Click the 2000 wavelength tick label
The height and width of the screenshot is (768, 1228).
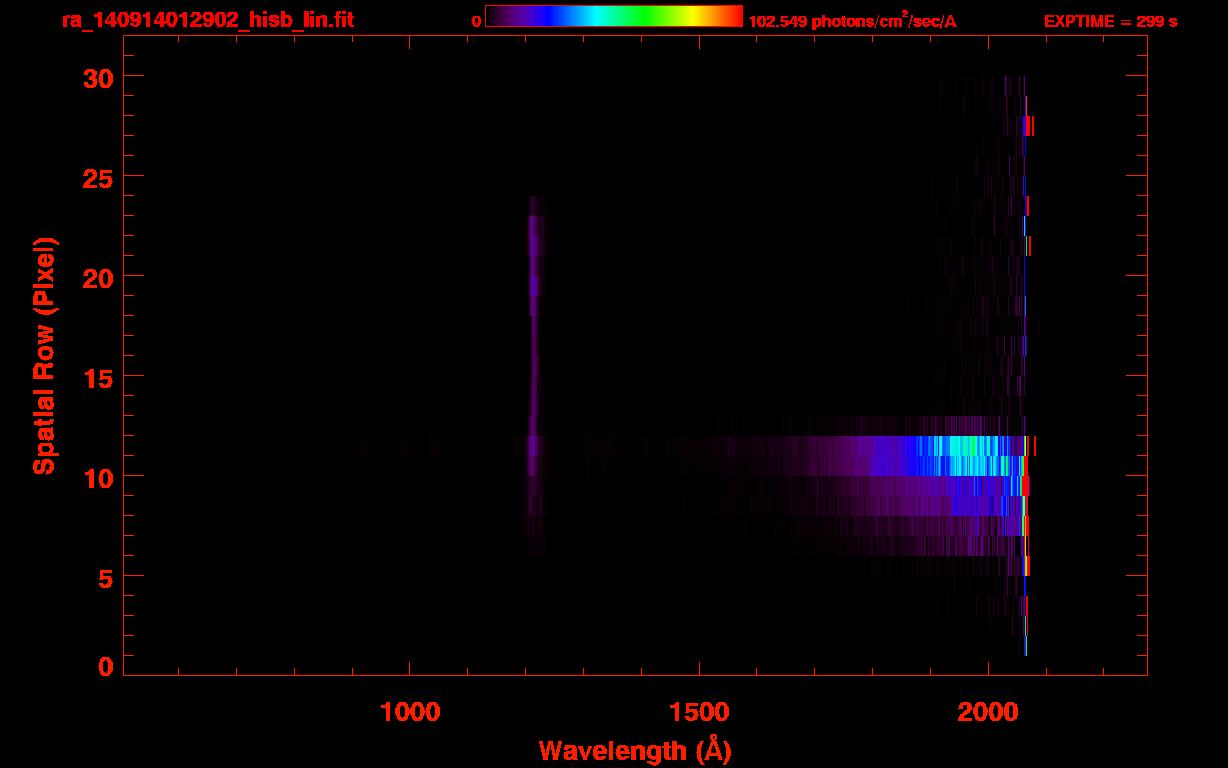pos(987,711)
